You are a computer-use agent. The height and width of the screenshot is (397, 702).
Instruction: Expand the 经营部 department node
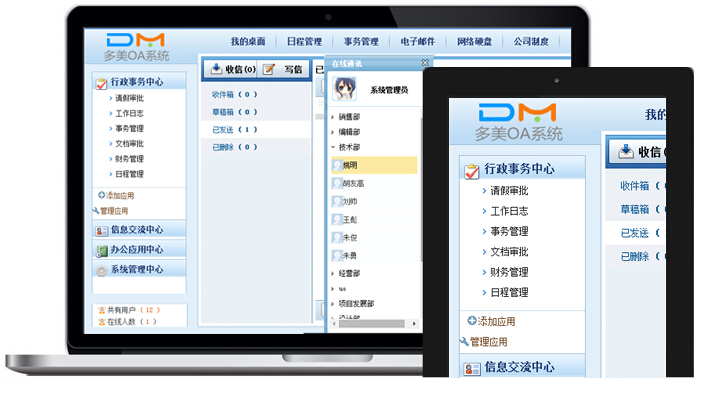tap(333, 273)
